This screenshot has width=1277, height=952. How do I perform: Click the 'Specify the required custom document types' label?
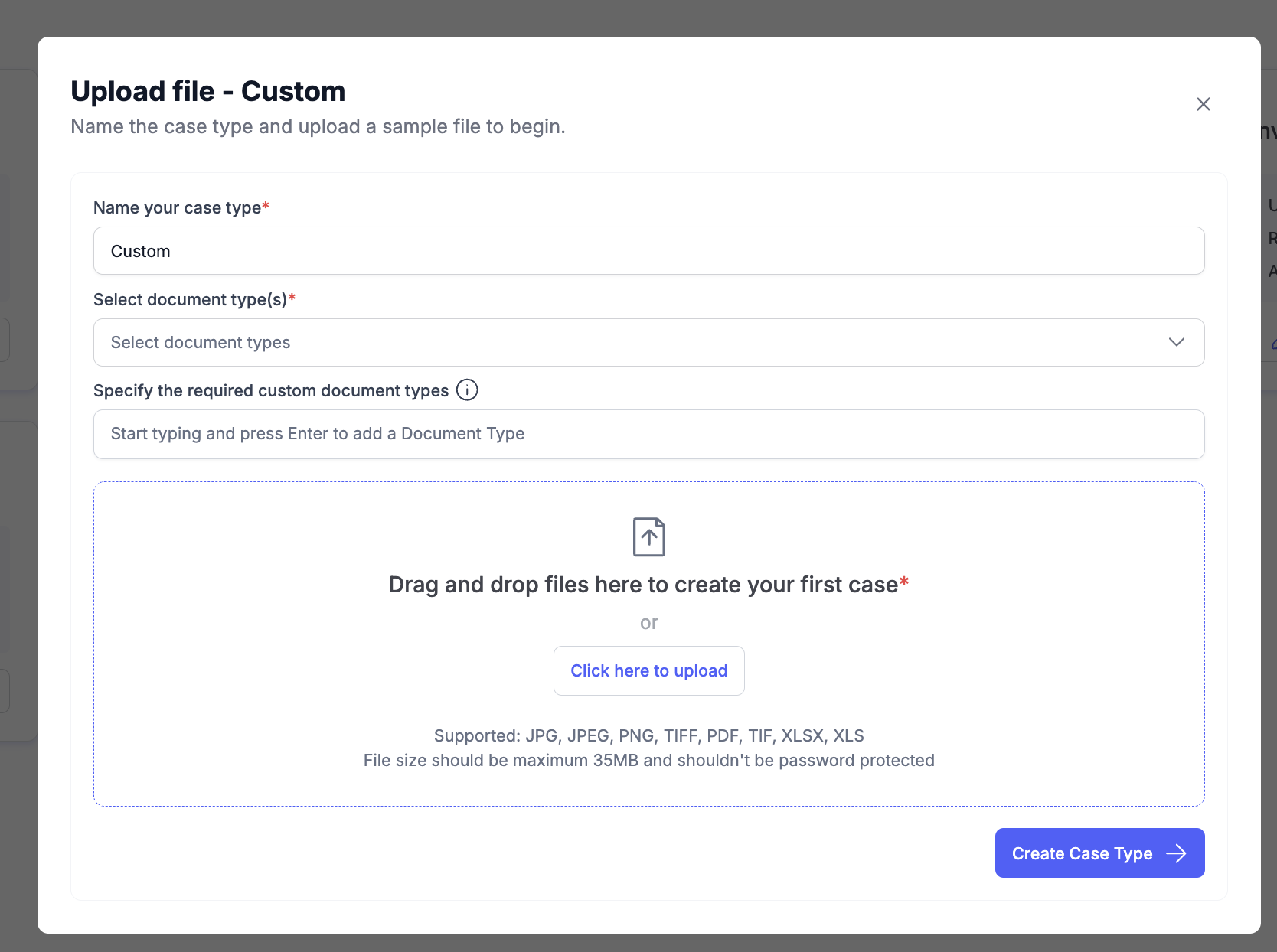pos(271,390)
